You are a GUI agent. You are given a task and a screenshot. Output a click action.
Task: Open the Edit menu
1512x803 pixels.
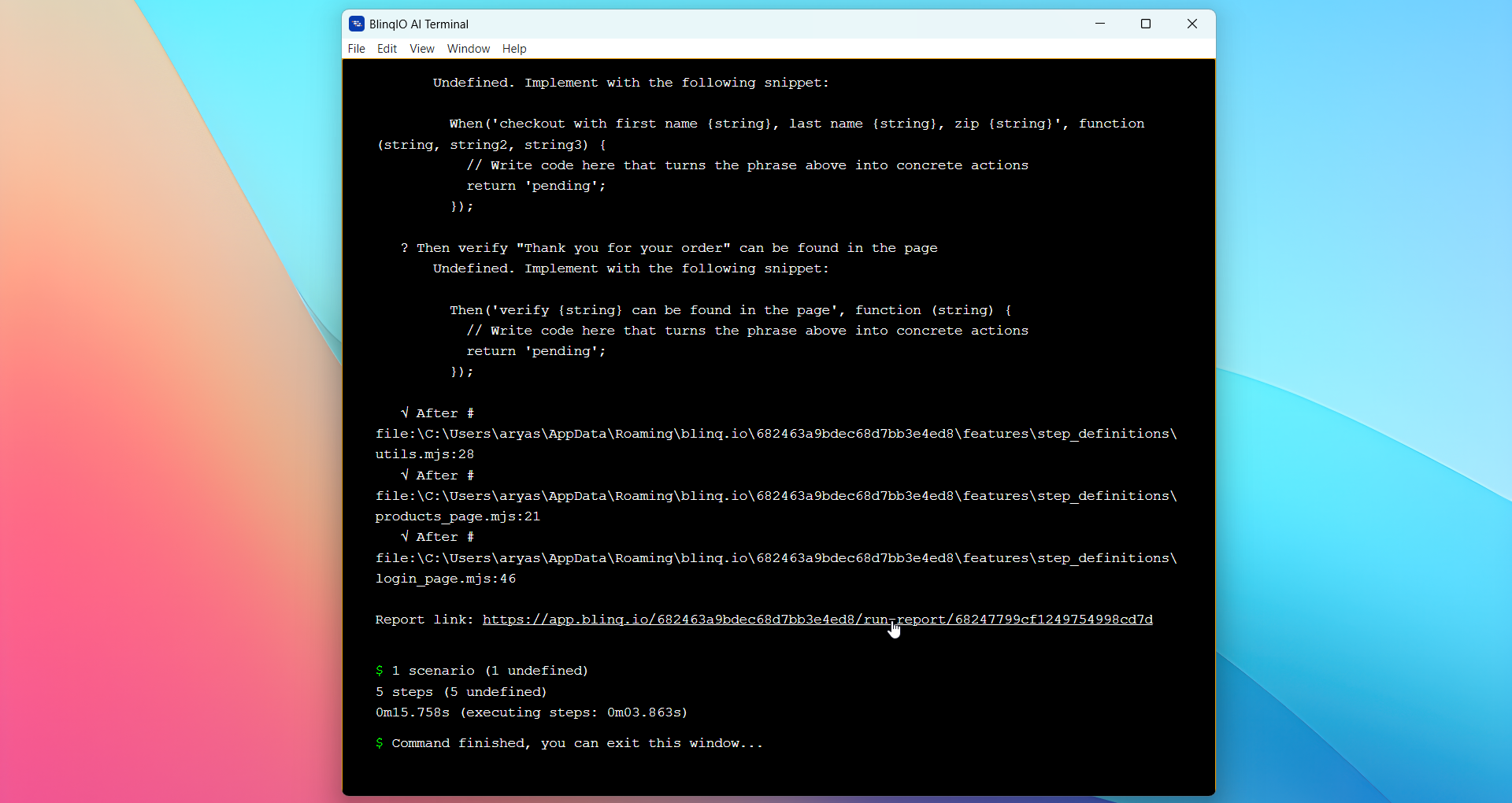[x=387, y=49]
